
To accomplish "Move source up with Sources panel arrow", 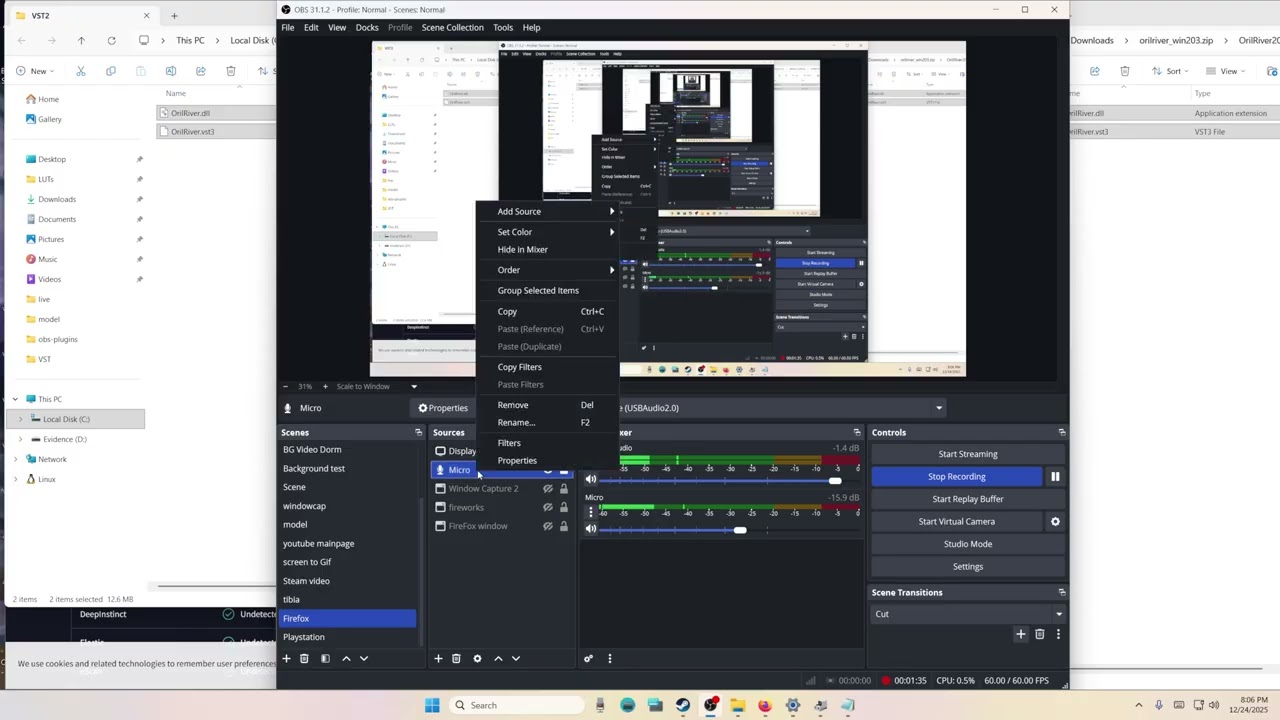I will coord(498,658).
